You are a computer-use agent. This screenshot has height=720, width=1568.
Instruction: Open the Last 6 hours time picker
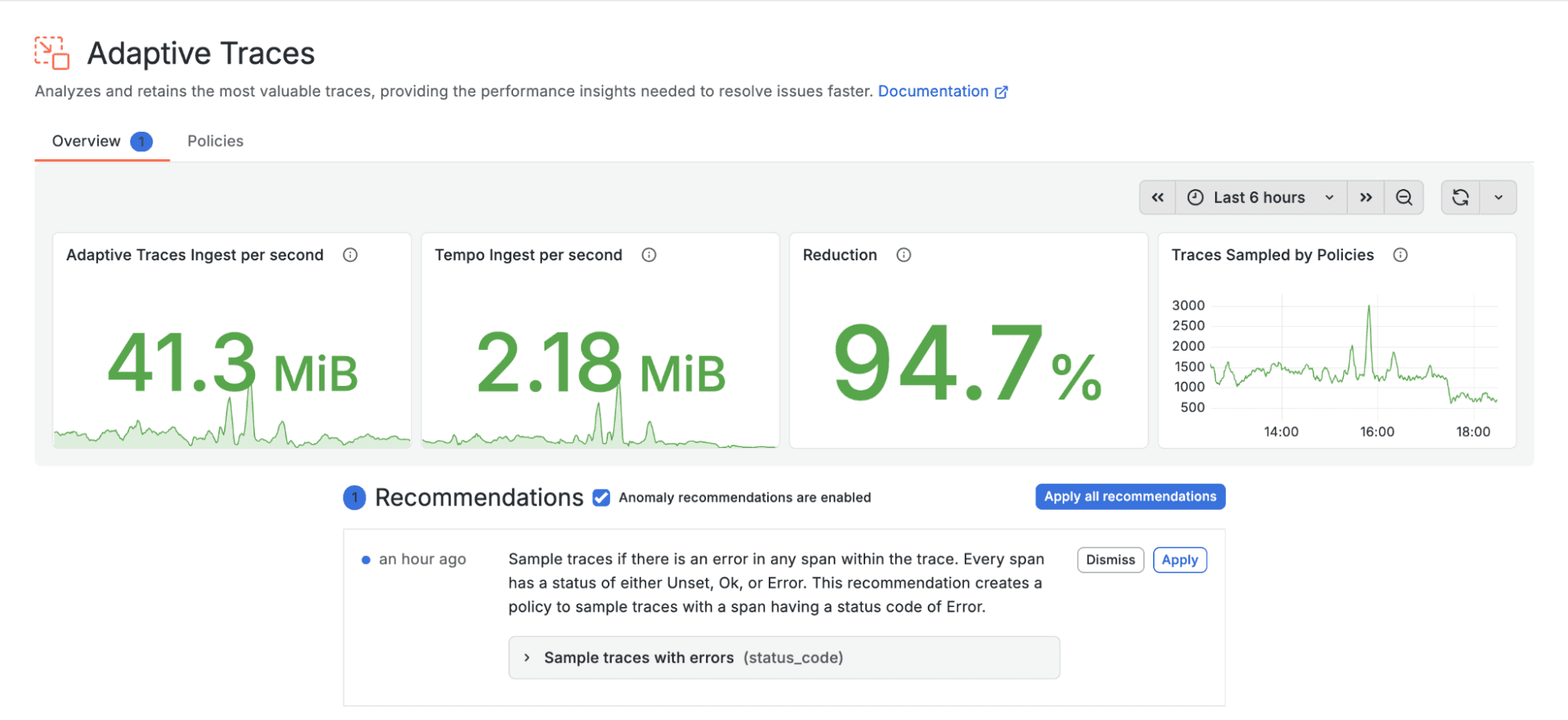point(1261,198)
